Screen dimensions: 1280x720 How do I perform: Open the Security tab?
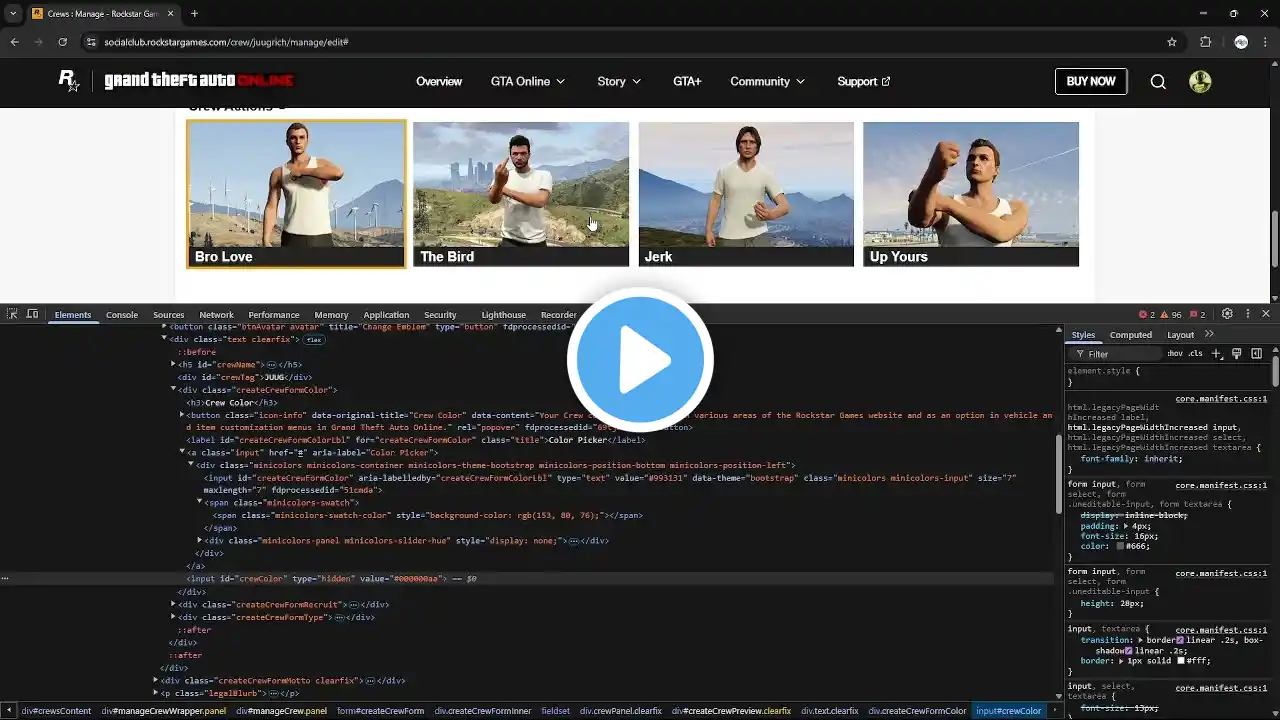point(440,315)
